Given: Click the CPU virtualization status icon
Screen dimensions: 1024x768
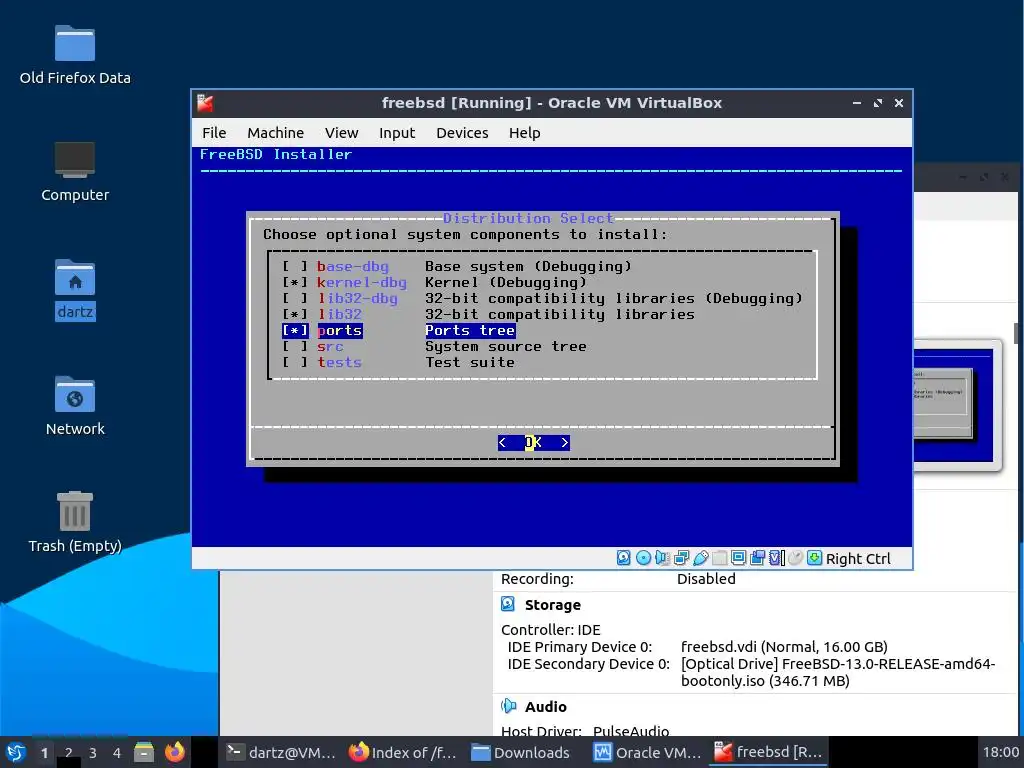Looking at the screenshot, I should pos(776,558).
